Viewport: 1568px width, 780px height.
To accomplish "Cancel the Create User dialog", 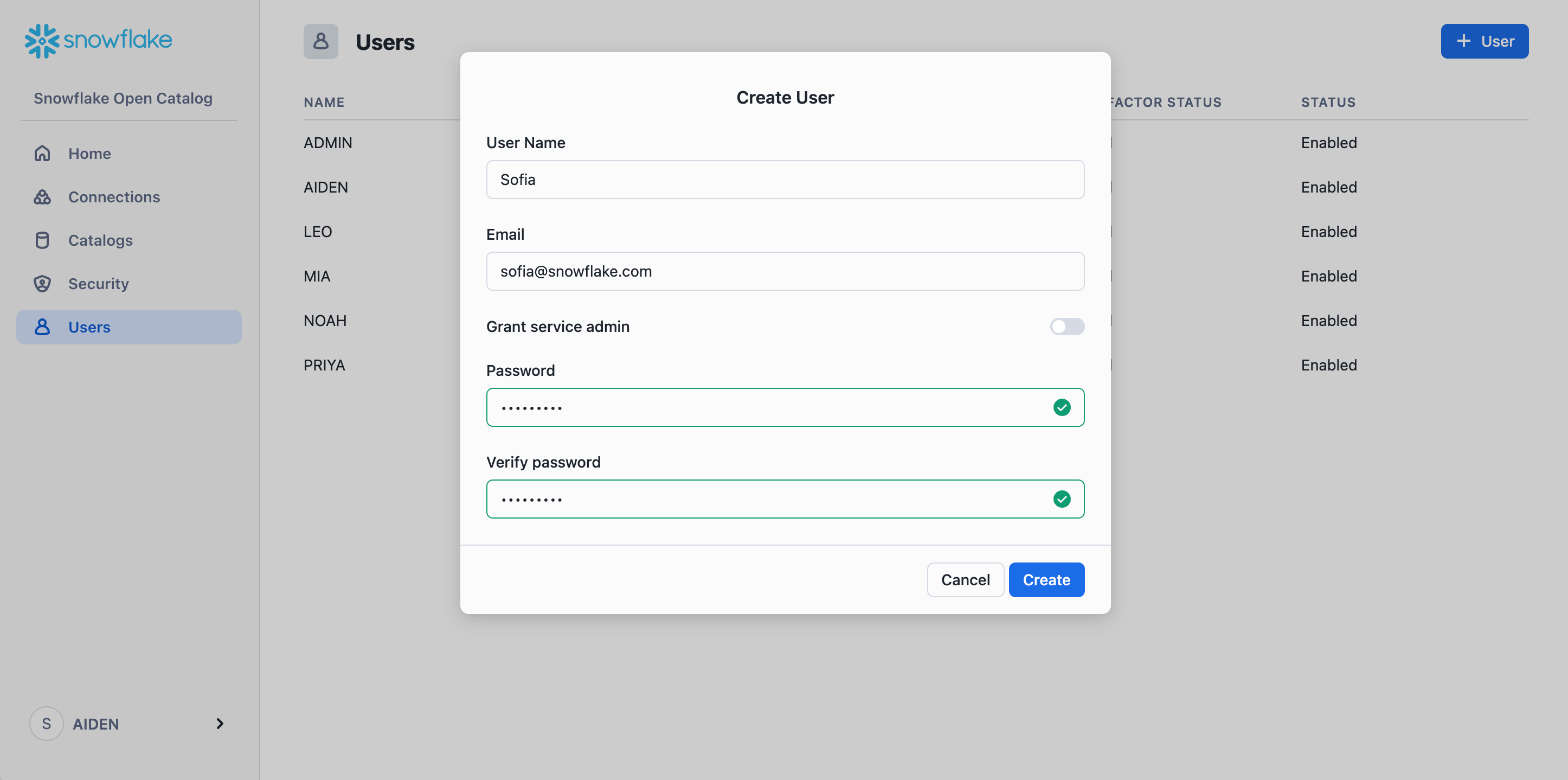I will pyautogui.click(x=965, y=580).
